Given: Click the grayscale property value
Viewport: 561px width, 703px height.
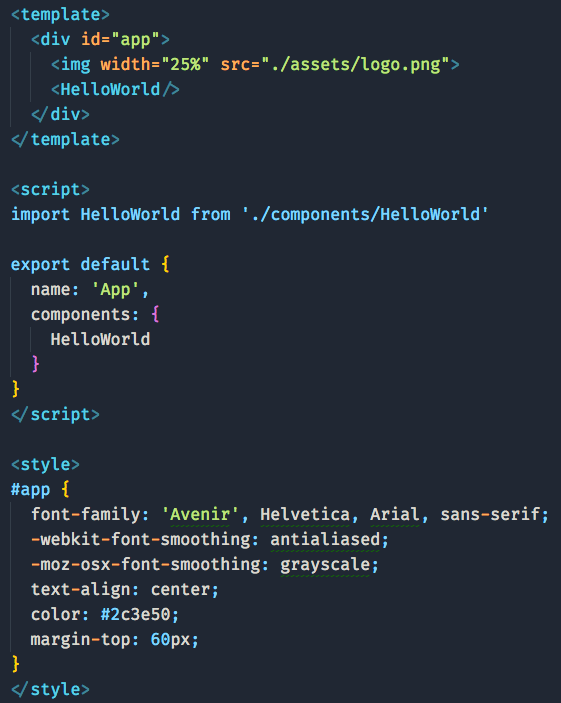Looking at the screenshot, I should coord(325,564).
